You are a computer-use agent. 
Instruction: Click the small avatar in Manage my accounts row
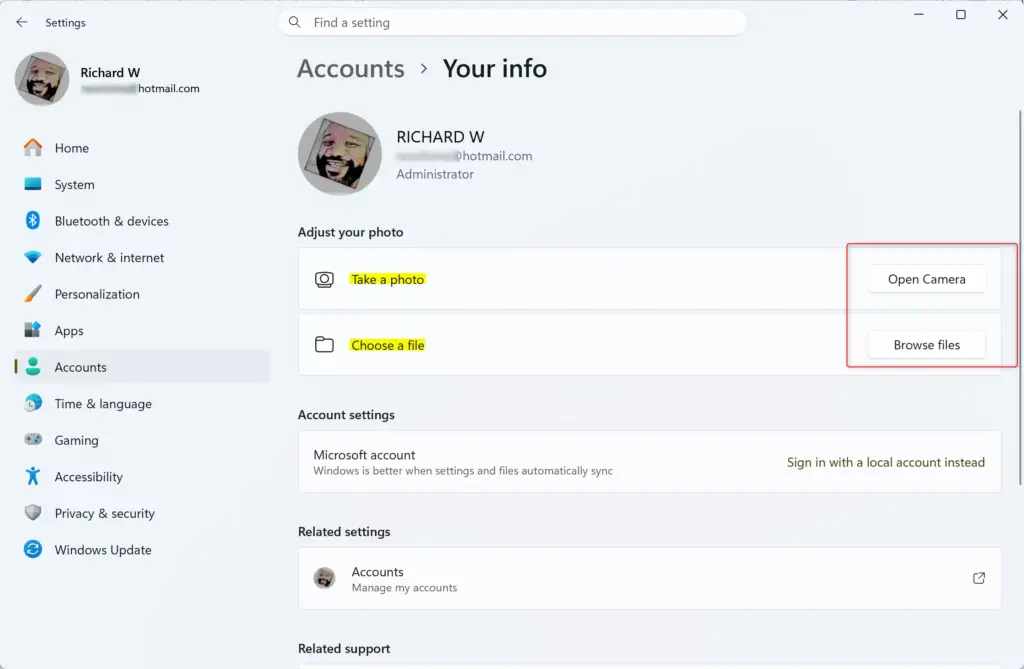[324, 578]
